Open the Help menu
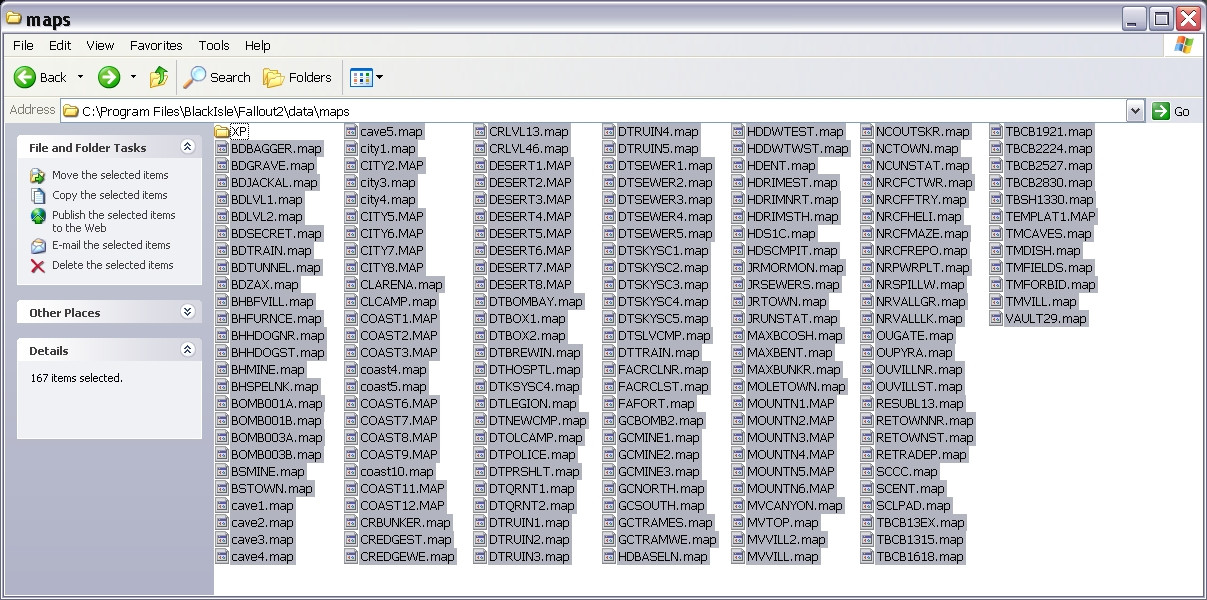This screenshot has width=1207, height=600. click(258, 45)
